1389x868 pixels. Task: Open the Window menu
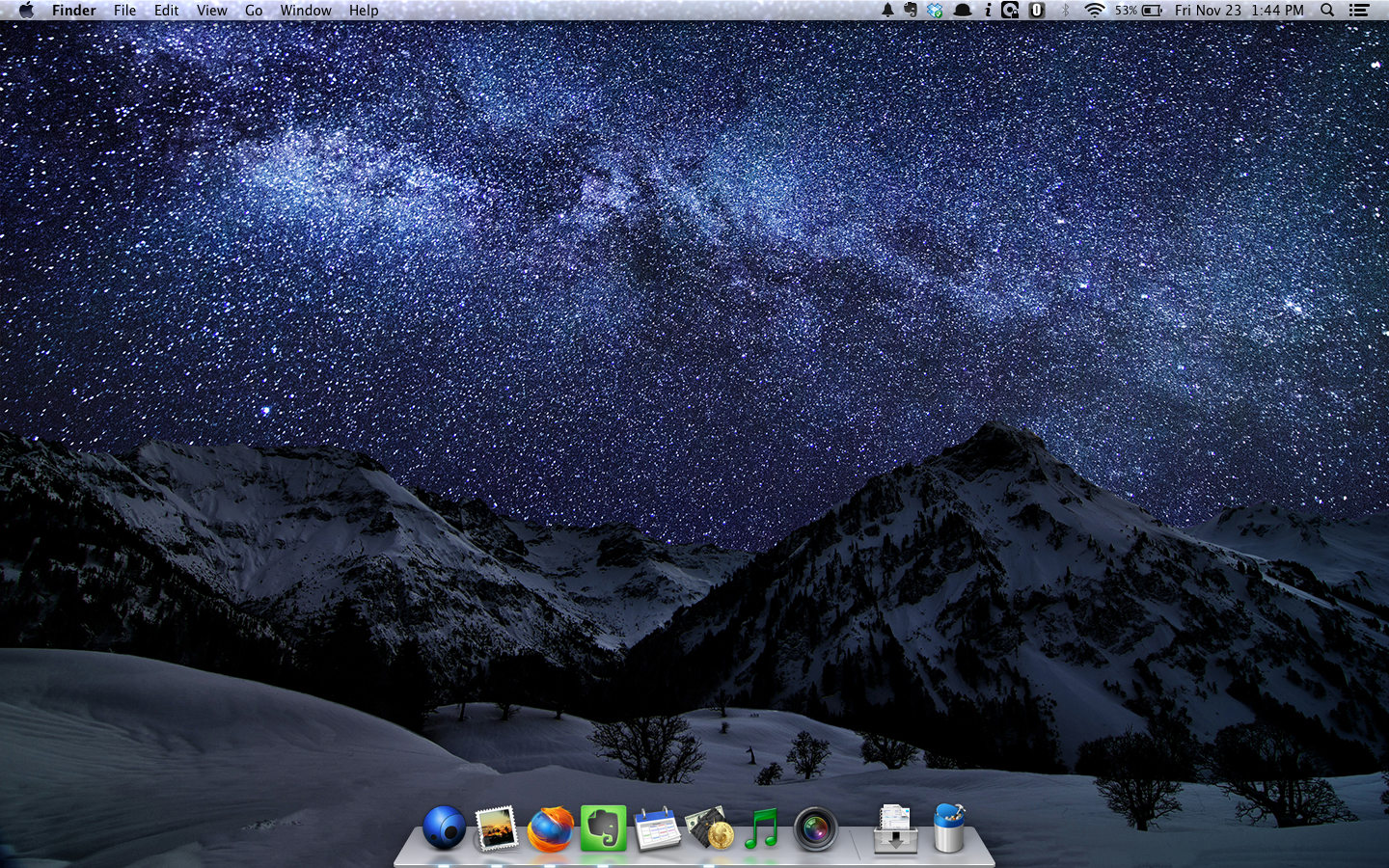(x=306, y=10)
